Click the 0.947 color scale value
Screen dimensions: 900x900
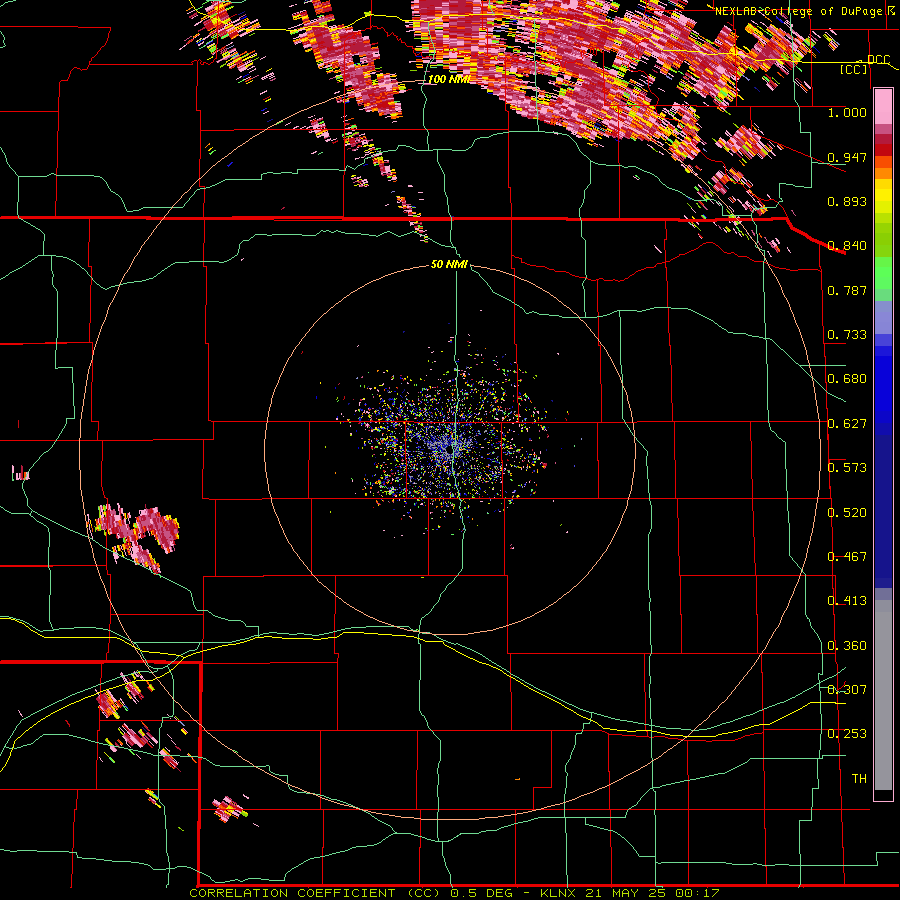click(x=847, y=157)
